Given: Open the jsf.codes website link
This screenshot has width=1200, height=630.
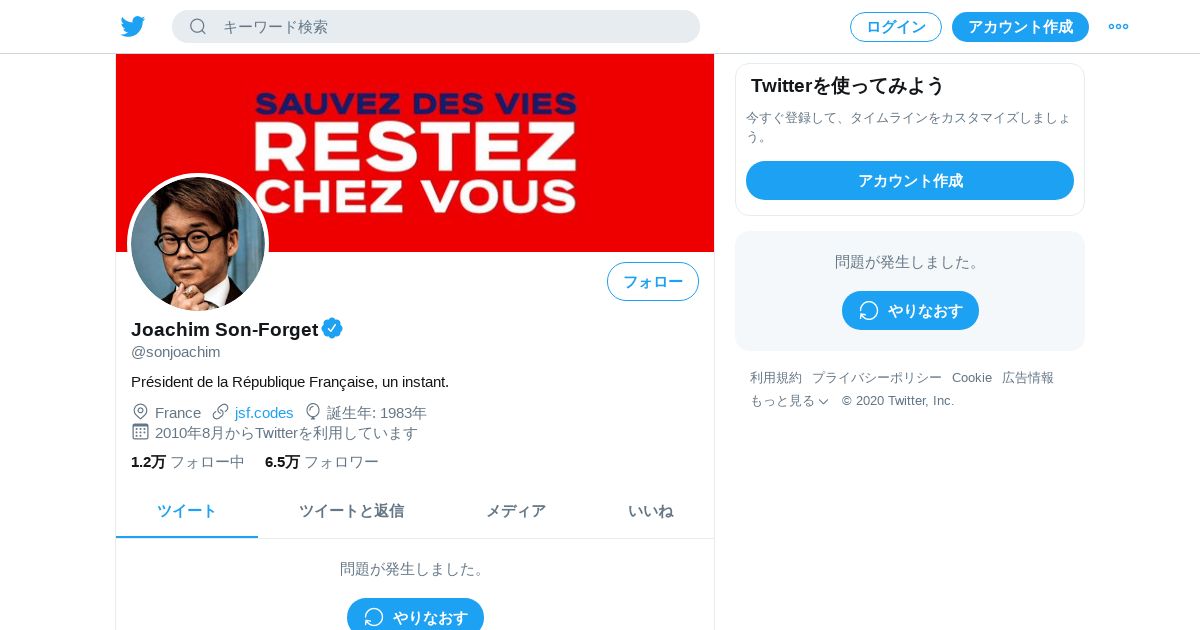Looking at the screenshot, I should (x=264, y=412).
